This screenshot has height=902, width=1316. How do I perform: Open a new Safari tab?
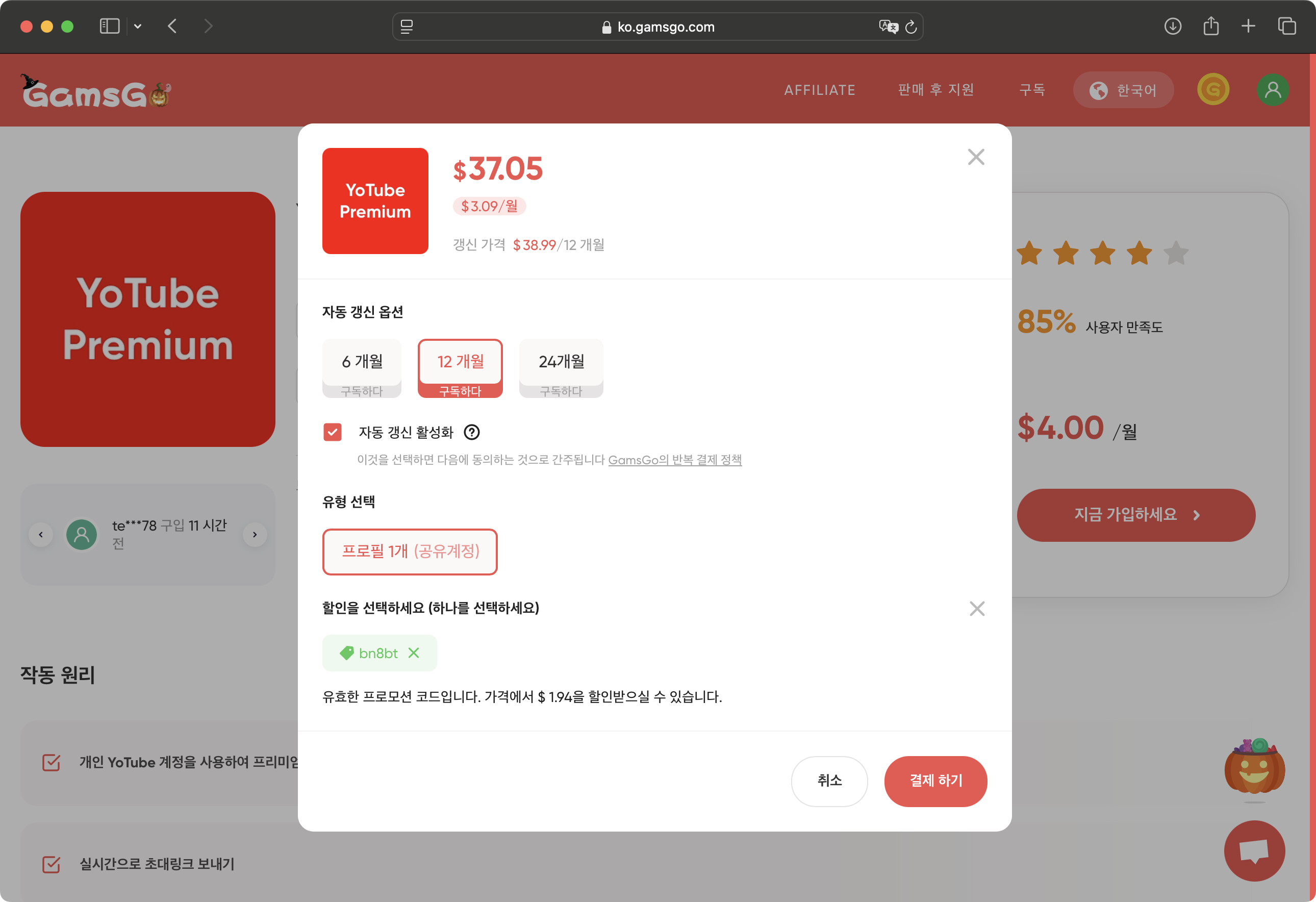click(1248, 27)
